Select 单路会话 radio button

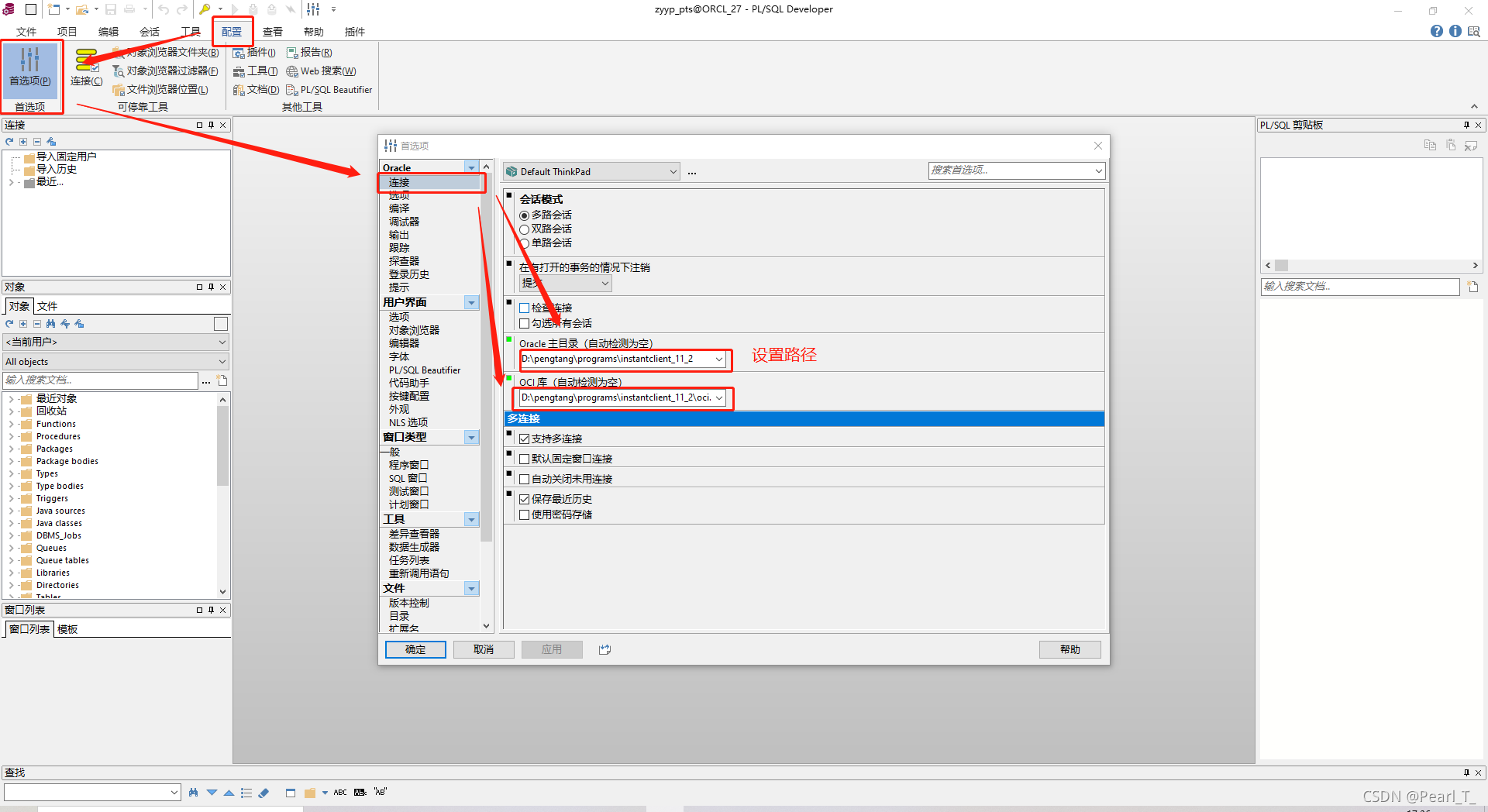[525, 243]
